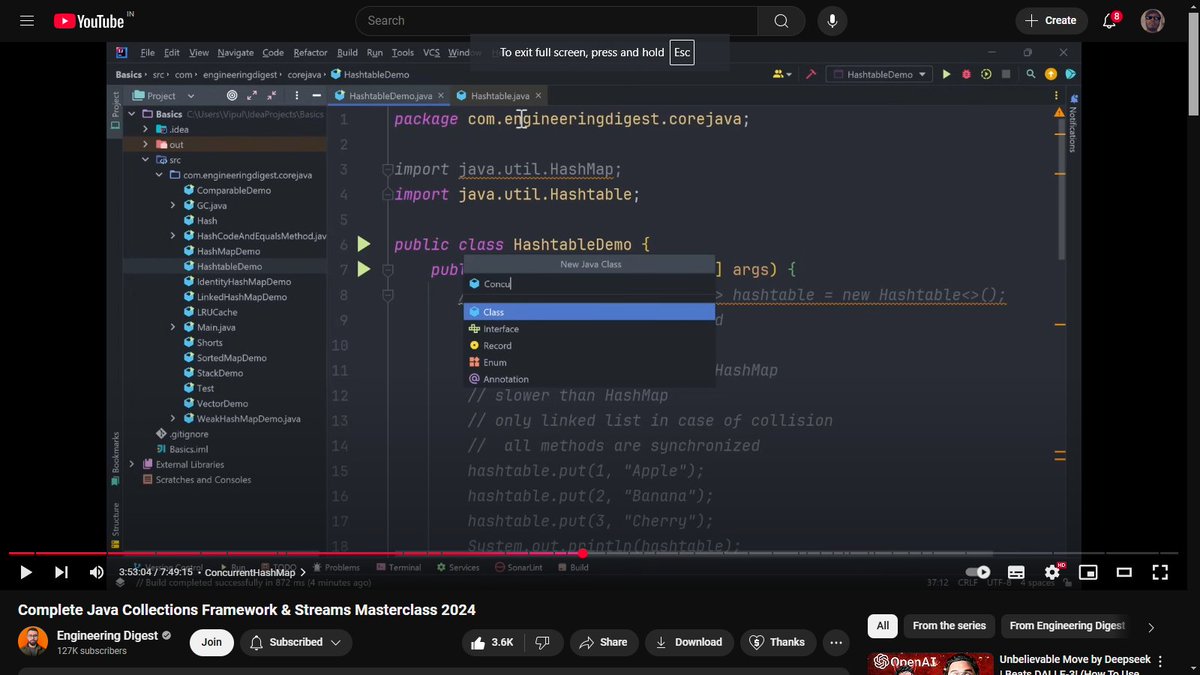The width and height of the screenshot is (1200, 675).
Task: Skip to next video
Action: [x=61, y=572]
